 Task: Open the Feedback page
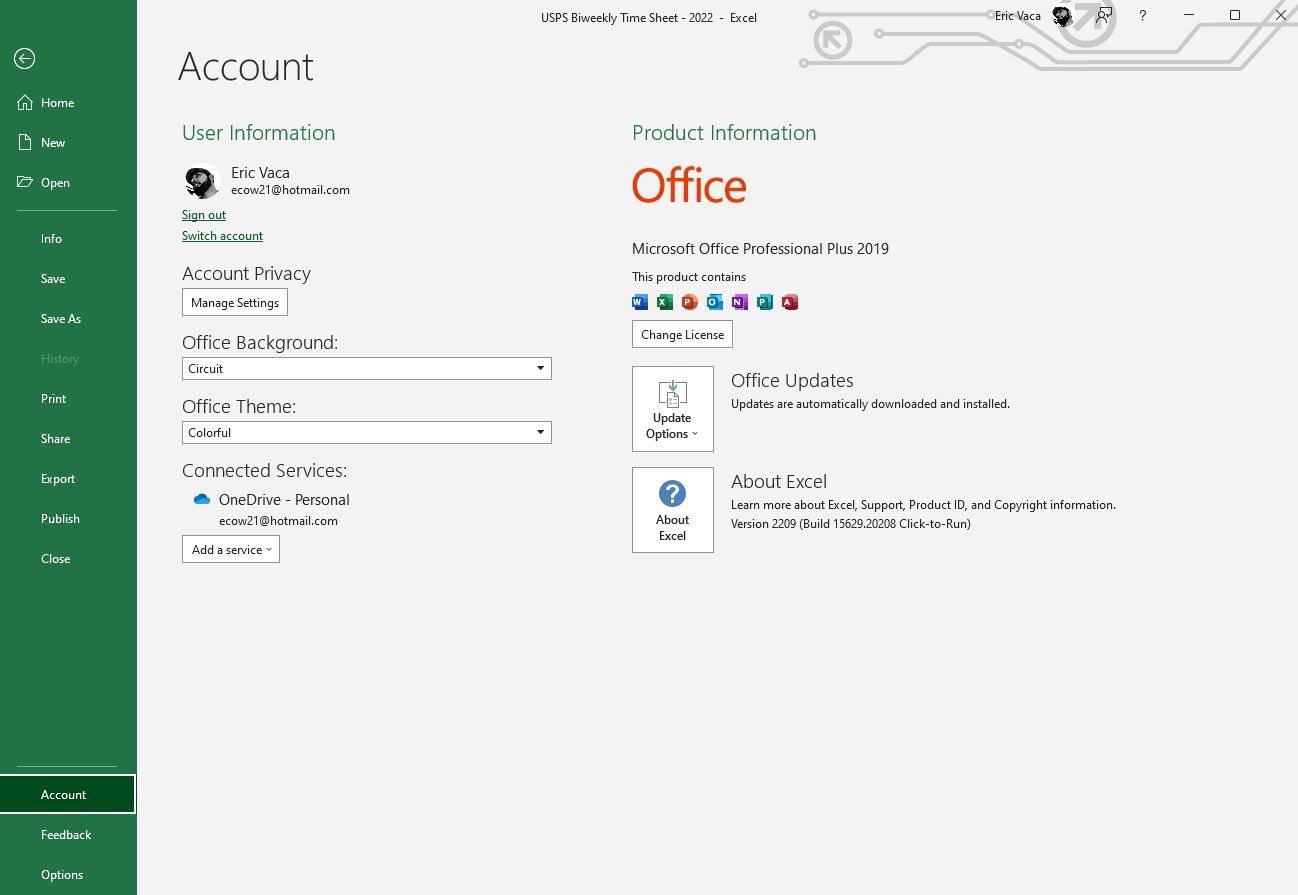click(x=68, y=835)
